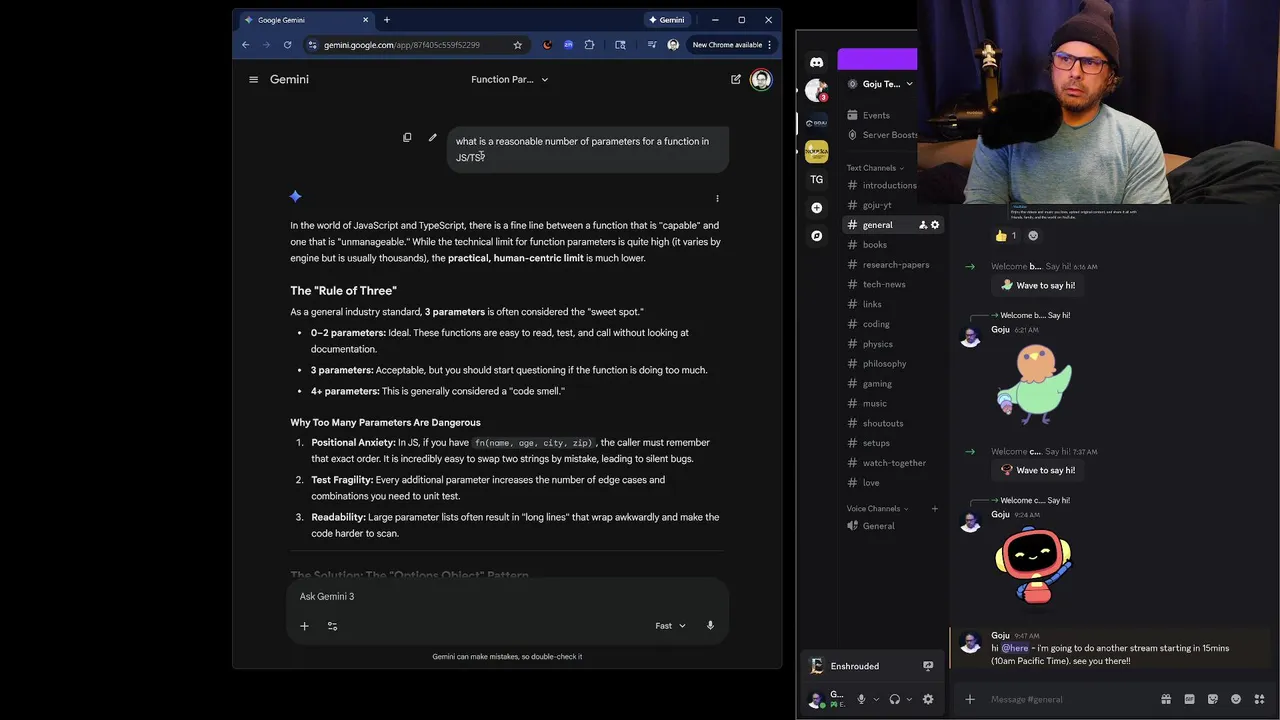Join the General voice channel
The height and width of the screenshot is (720, 1280).
point(879,526)
